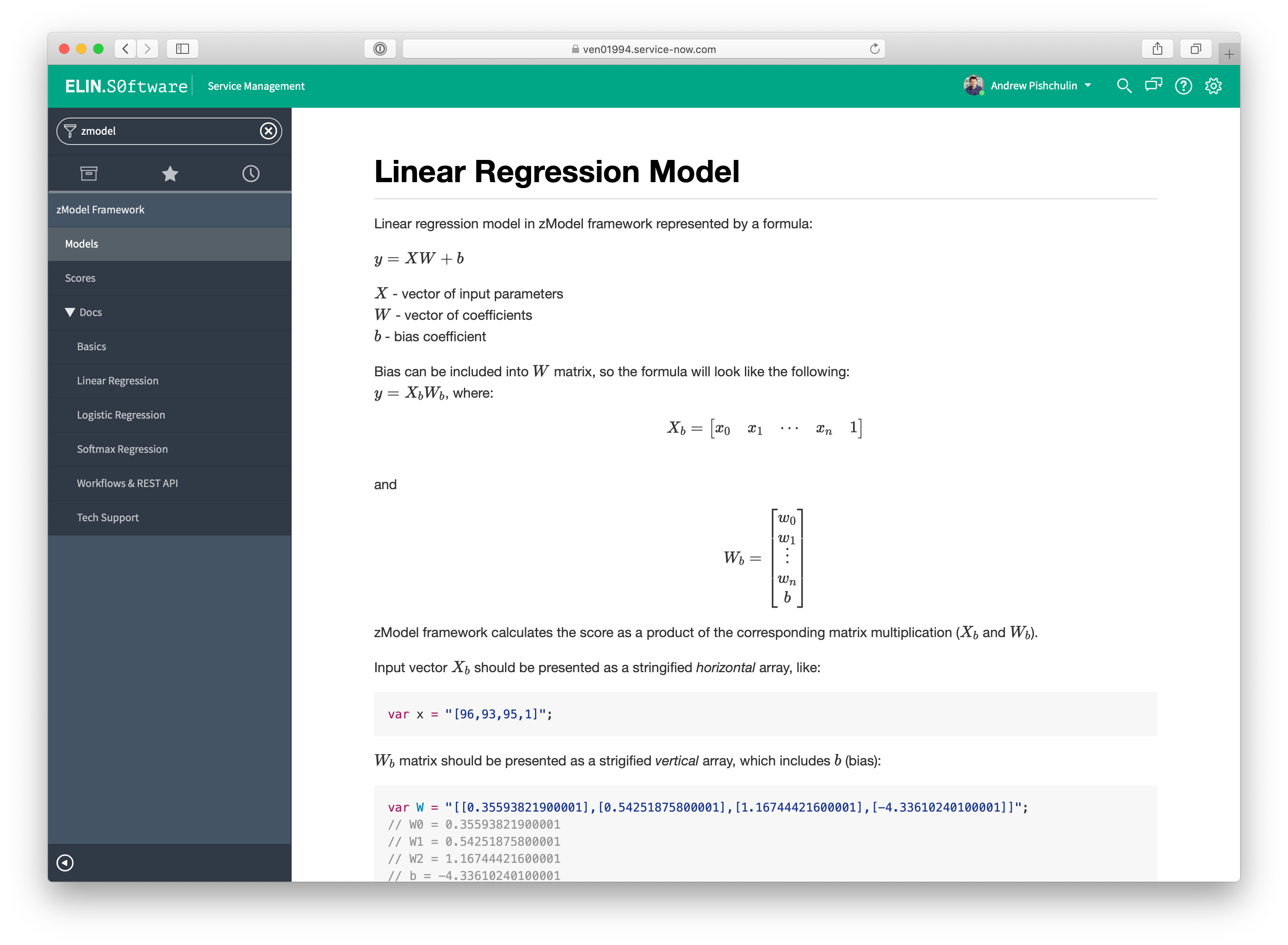Click the help question mark icon
This screenshot has width=1288, height=945.
pyautogui.click(x=1183, y=86)
